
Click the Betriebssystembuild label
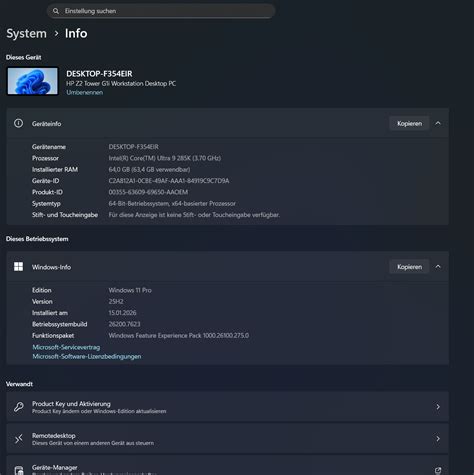[59, 324]
